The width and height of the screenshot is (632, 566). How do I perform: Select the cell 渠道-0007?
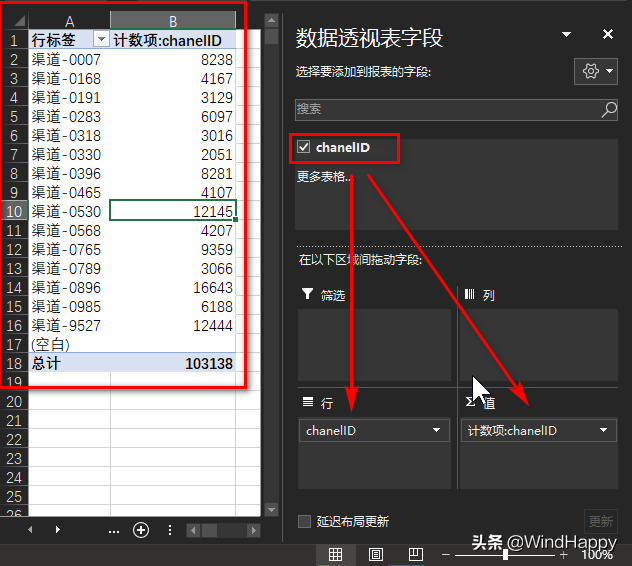coord(69,60)
